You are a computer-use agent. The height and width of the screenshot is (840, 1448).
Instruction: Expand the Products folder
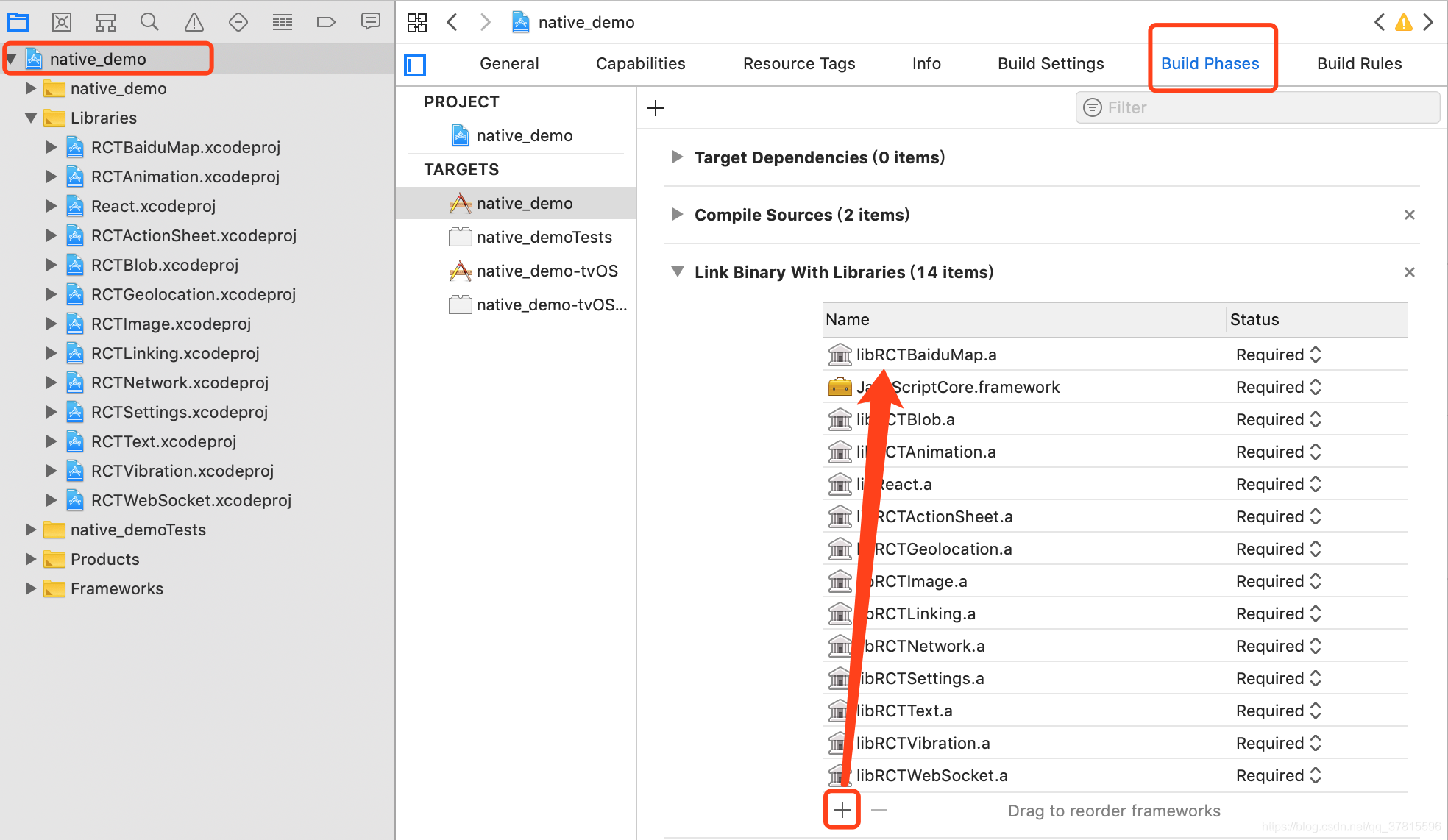30,559
